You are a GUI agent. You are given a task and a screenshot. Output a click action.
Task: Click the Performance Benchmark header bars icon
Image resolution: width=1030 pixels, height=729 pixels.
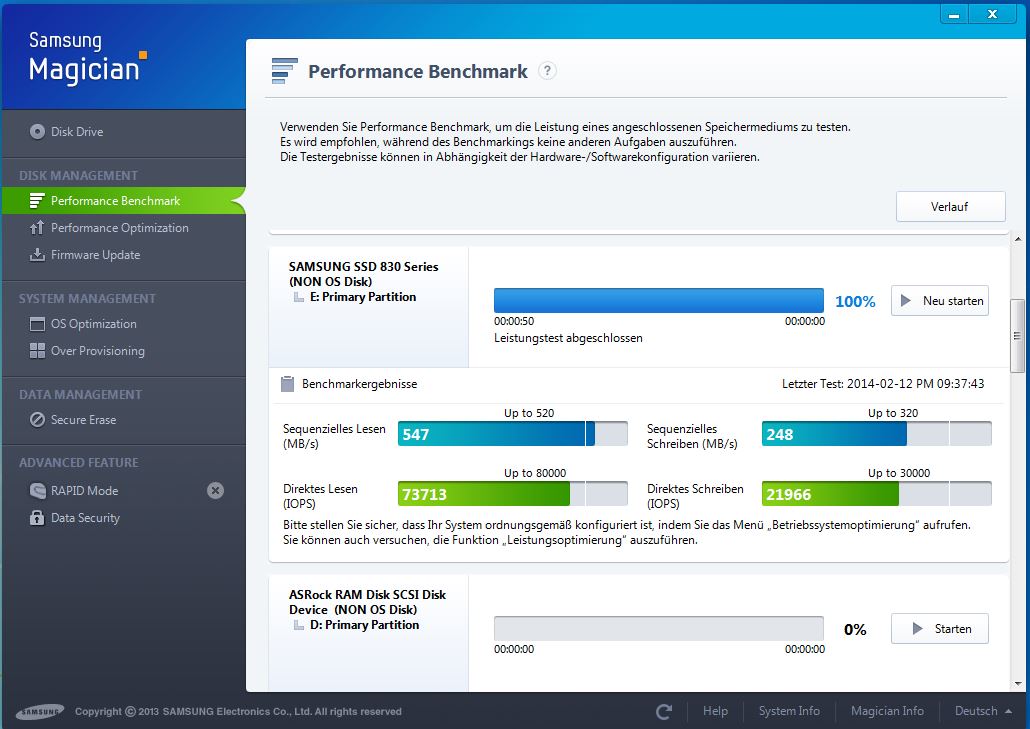(x=284, y=71)
